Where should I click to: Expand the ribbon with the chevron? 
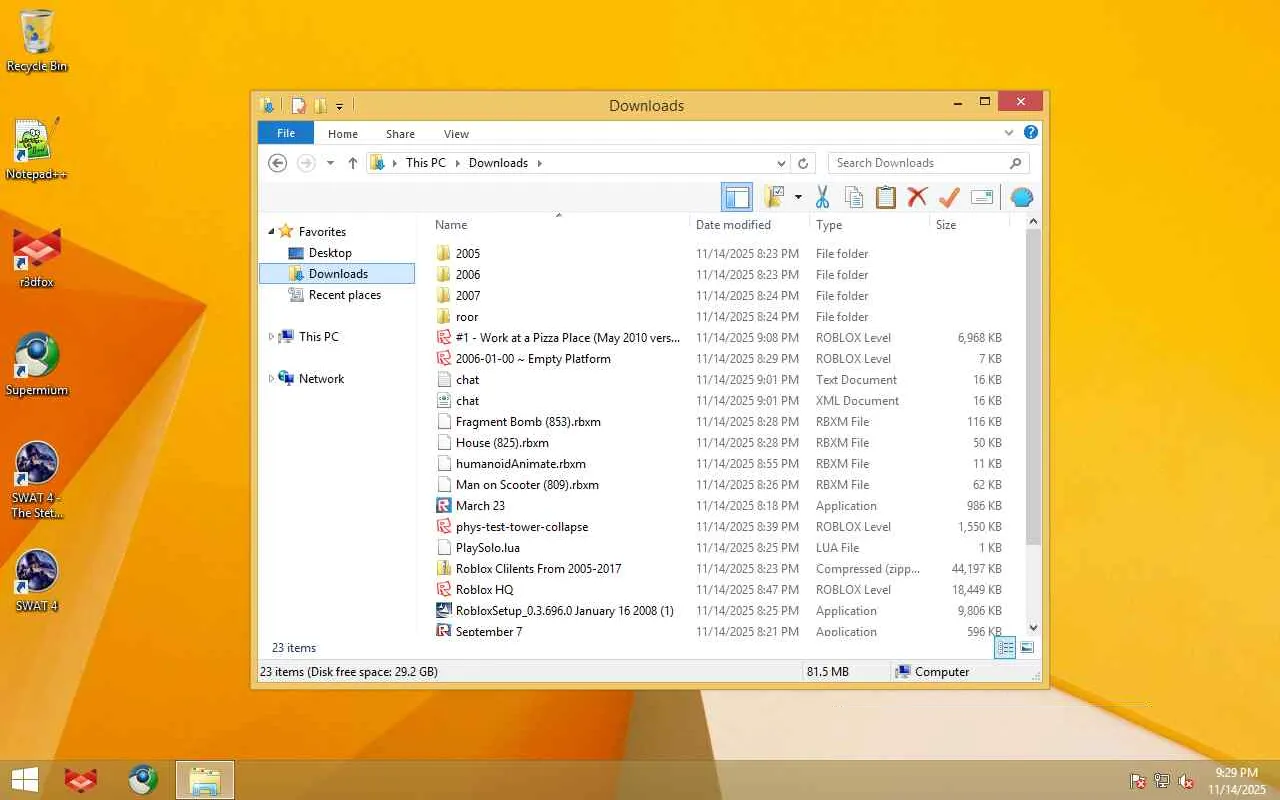[x=1009, y=132]
